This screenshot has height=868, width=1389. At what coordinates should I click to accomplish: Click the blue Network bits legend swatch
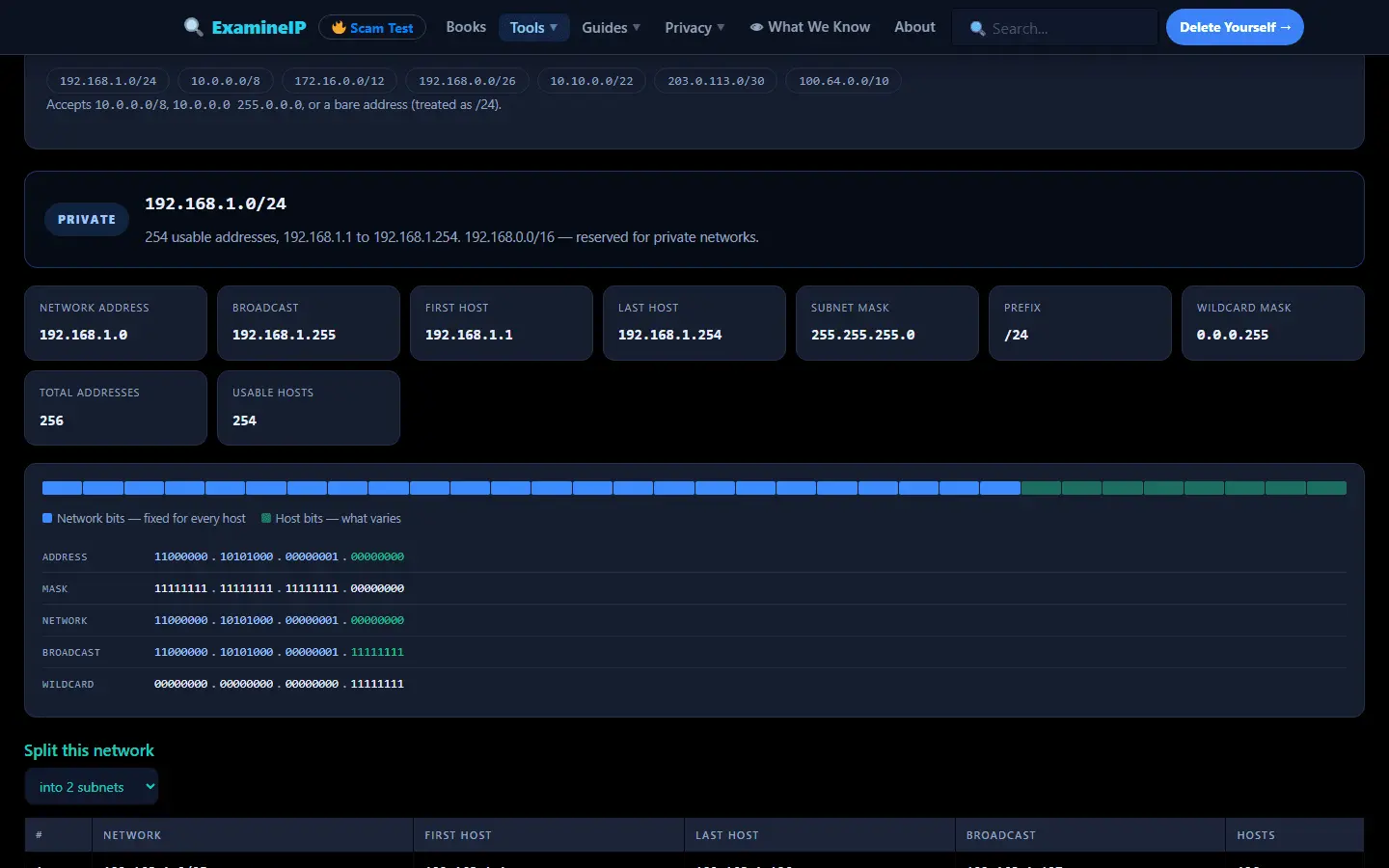(47, 518)
